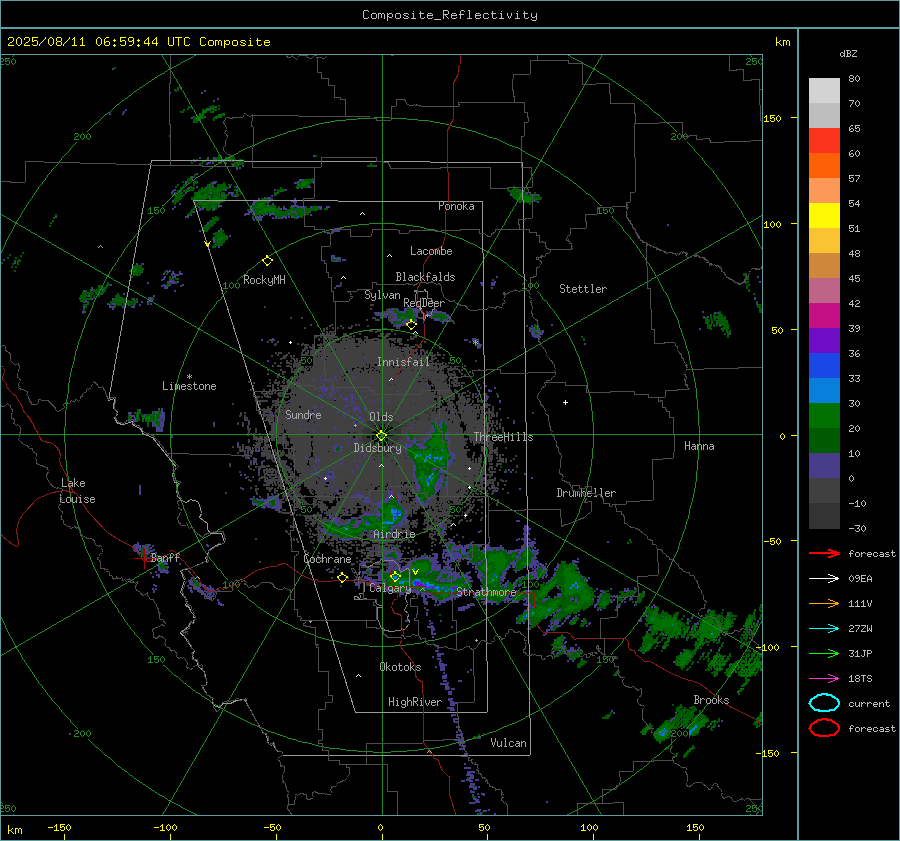Click the yellow radar site marker at Olds

click(x=381, y=436)
